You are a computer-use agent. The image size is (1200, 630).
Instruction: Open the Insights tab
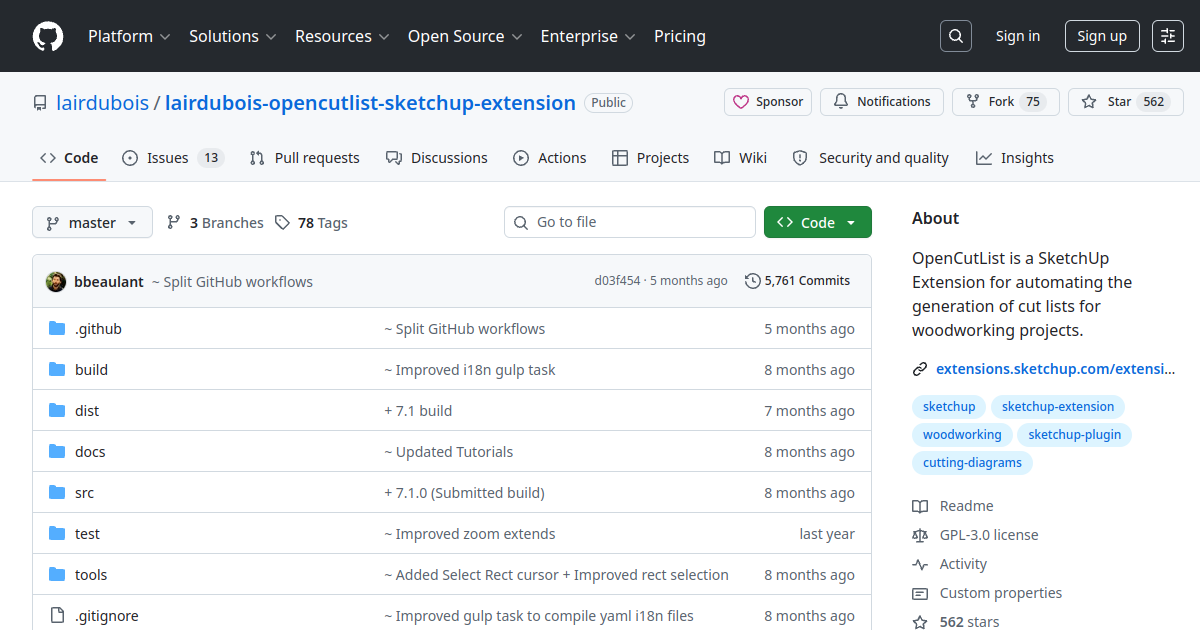(x=1015, y=158)
